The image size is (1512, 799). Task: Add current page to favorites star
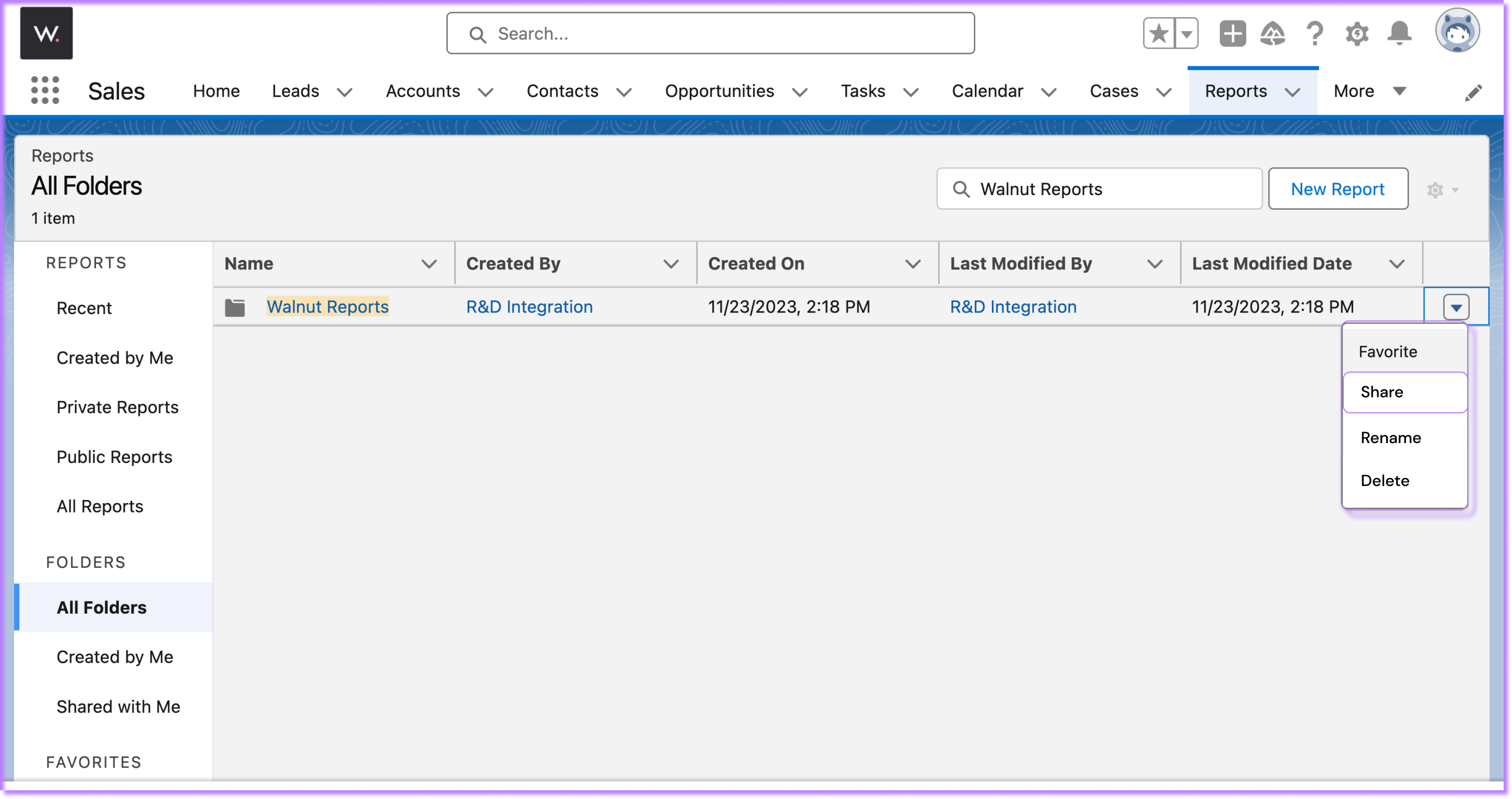pos(1159,33)
